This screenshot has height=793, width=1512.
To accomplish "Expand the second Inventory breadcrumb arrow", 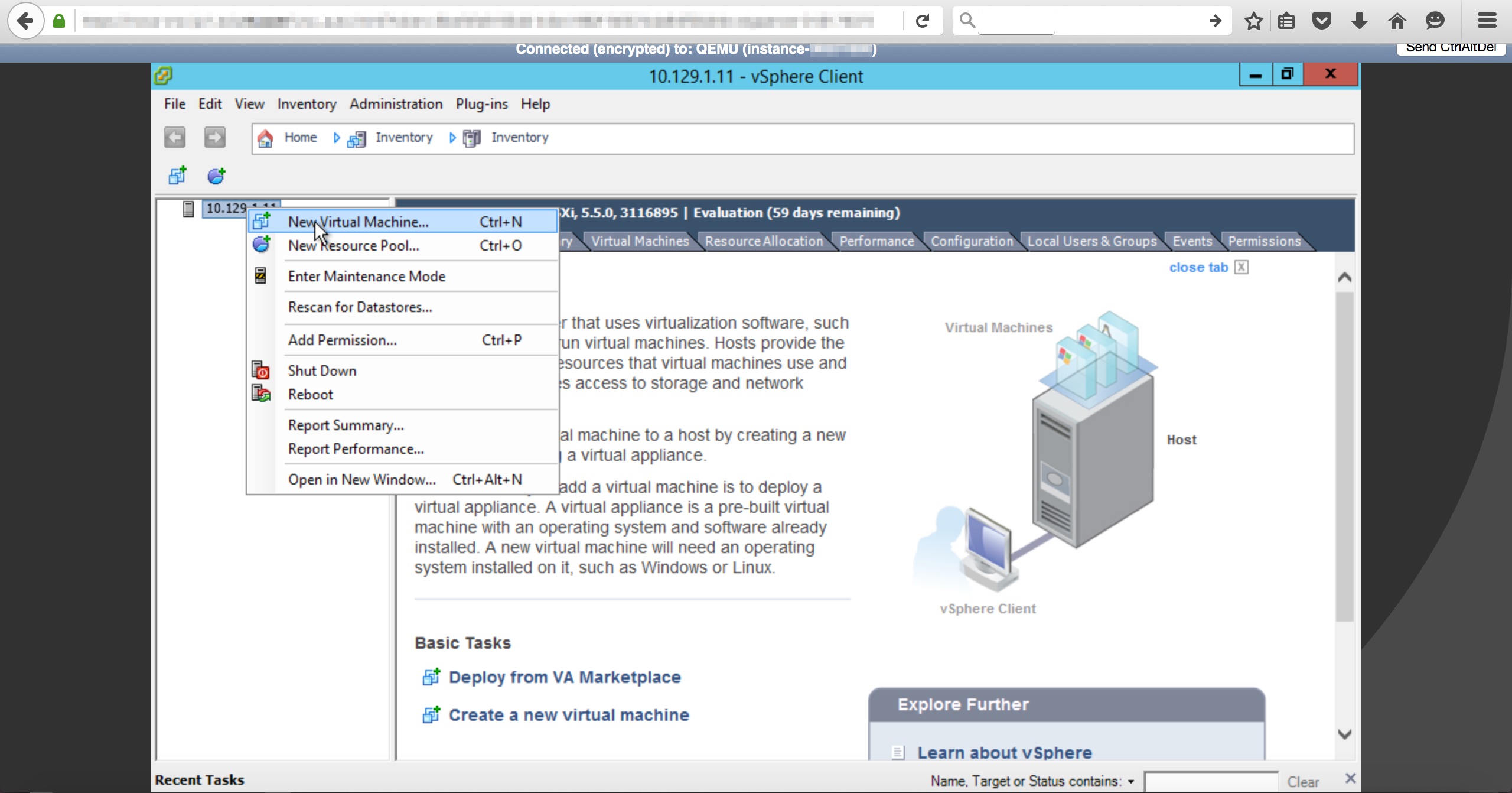I will coord(452,138).
